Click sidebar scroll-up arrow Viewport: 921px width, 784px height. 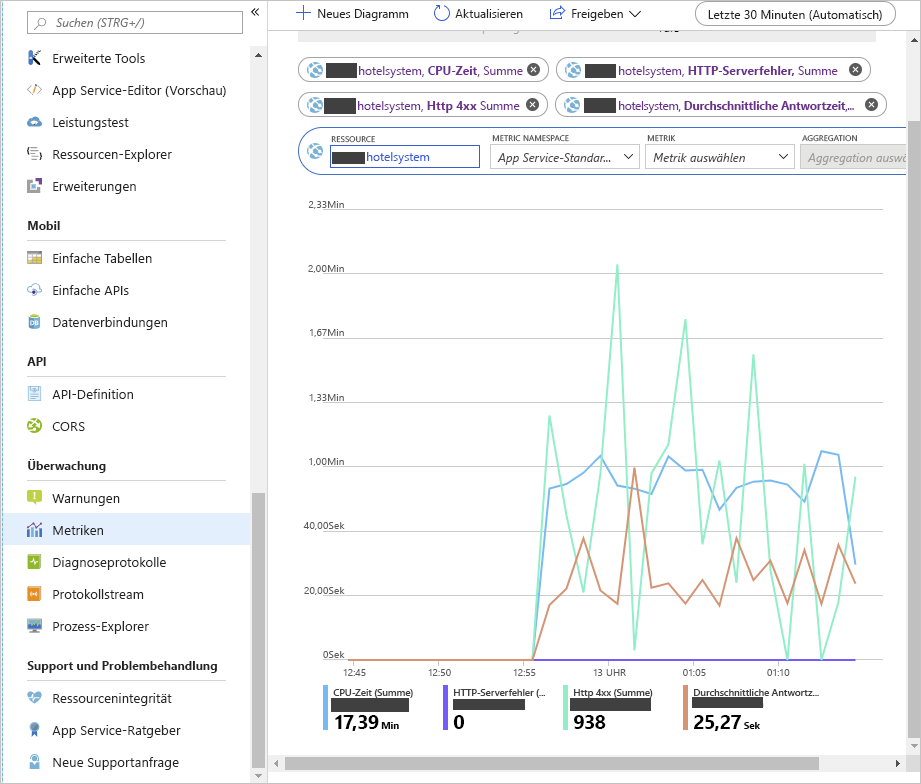pos(258,55)
